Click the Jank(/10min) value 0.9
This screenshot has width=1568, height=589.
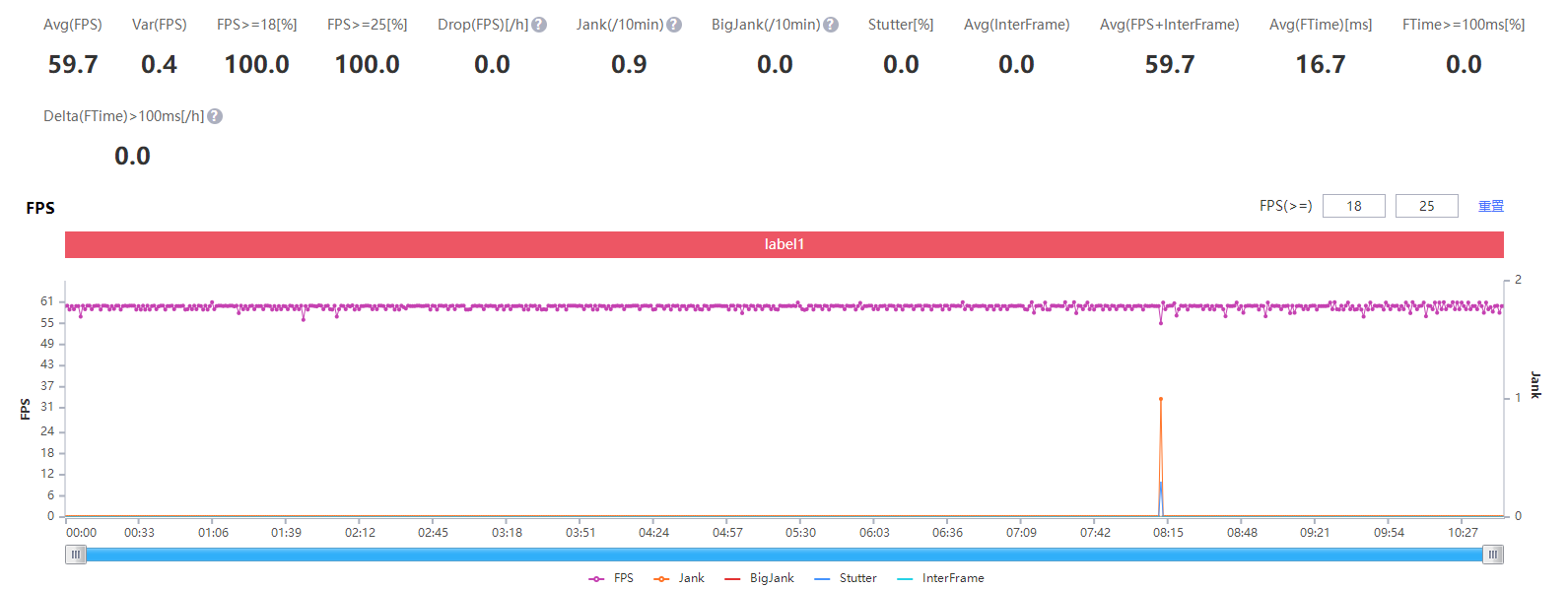point(629,65)
